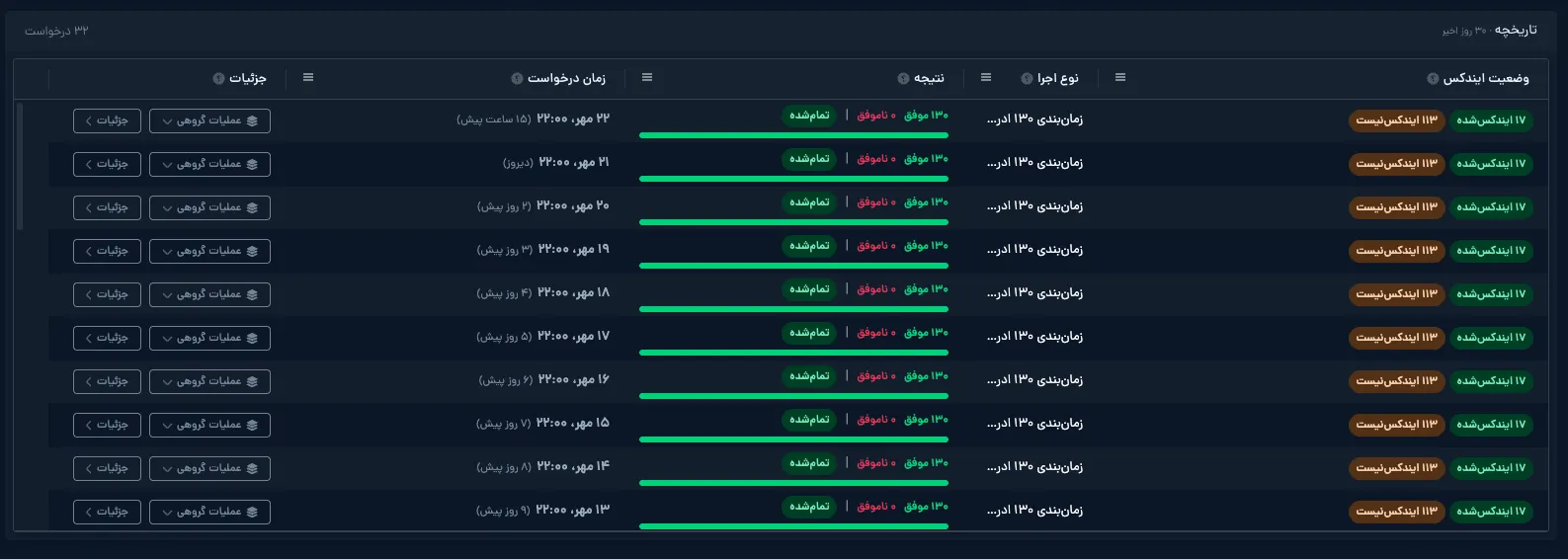The height and width of the screenshot is (559, 1568).
Task: Open عملیات گروهی dropdown in ۲۰ مهر row
Action: click(209, 207)
